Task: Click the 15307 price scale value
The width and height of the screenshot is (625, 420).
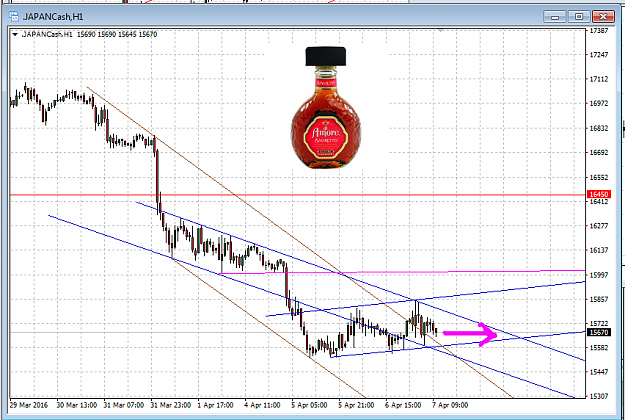Action: click(x=599, y=396)
